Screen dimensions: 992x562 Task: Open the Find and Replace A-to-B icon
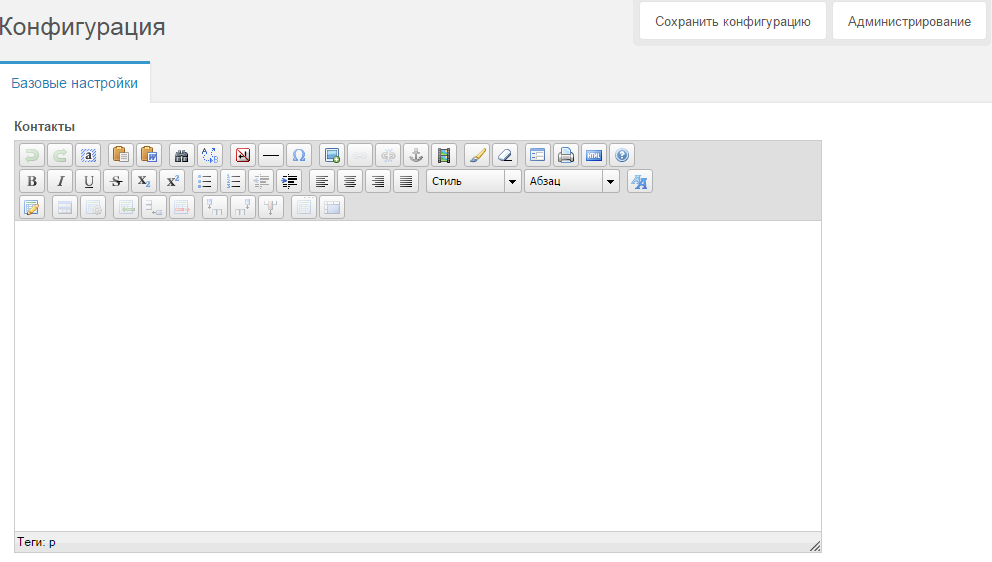tap(209, 155)
